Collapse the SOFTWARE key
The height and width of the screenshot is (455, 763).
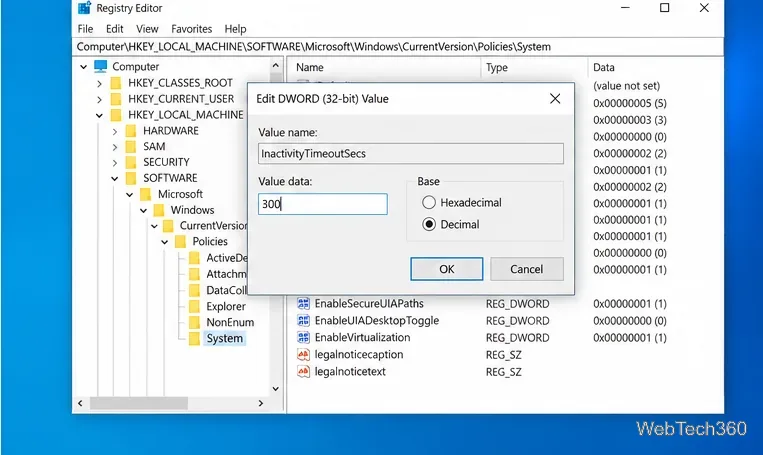(114, 179)
